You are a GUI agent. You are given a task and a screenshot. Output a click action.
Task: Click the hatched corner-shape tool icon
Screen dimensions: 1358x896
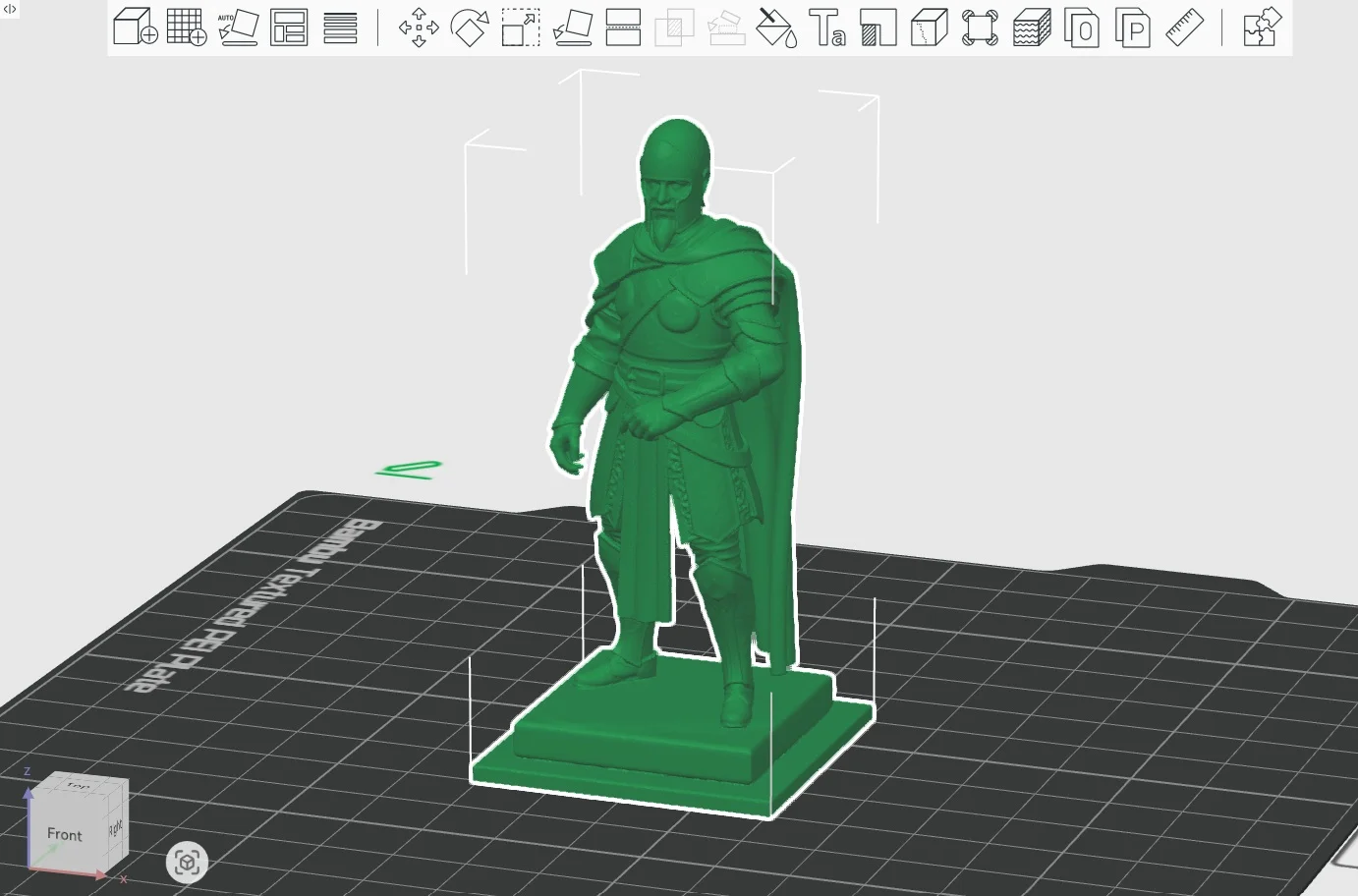pyautogui.click(x=877, y=28)
